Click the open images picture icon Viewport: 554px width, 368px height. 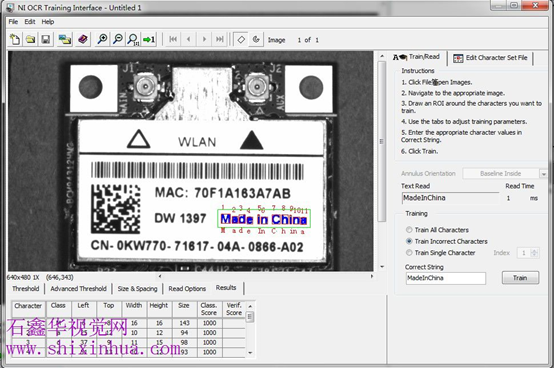[x=65, y=39]
